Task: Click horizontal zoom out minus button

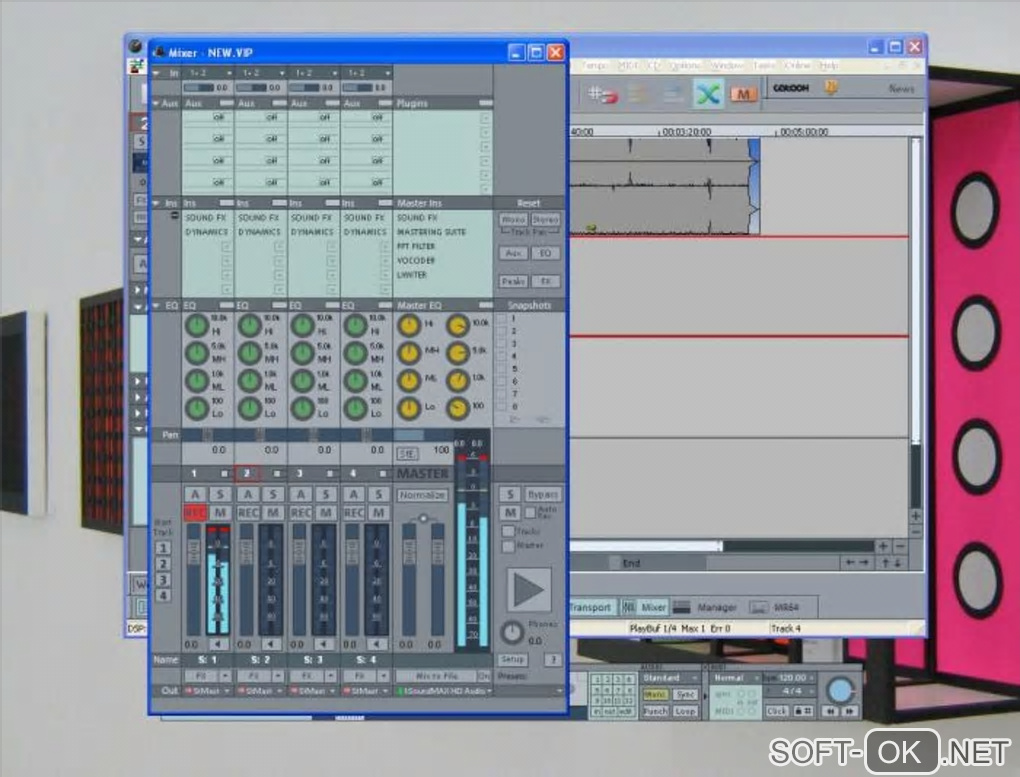Action: pyautogui.click(x=900, y=546)
